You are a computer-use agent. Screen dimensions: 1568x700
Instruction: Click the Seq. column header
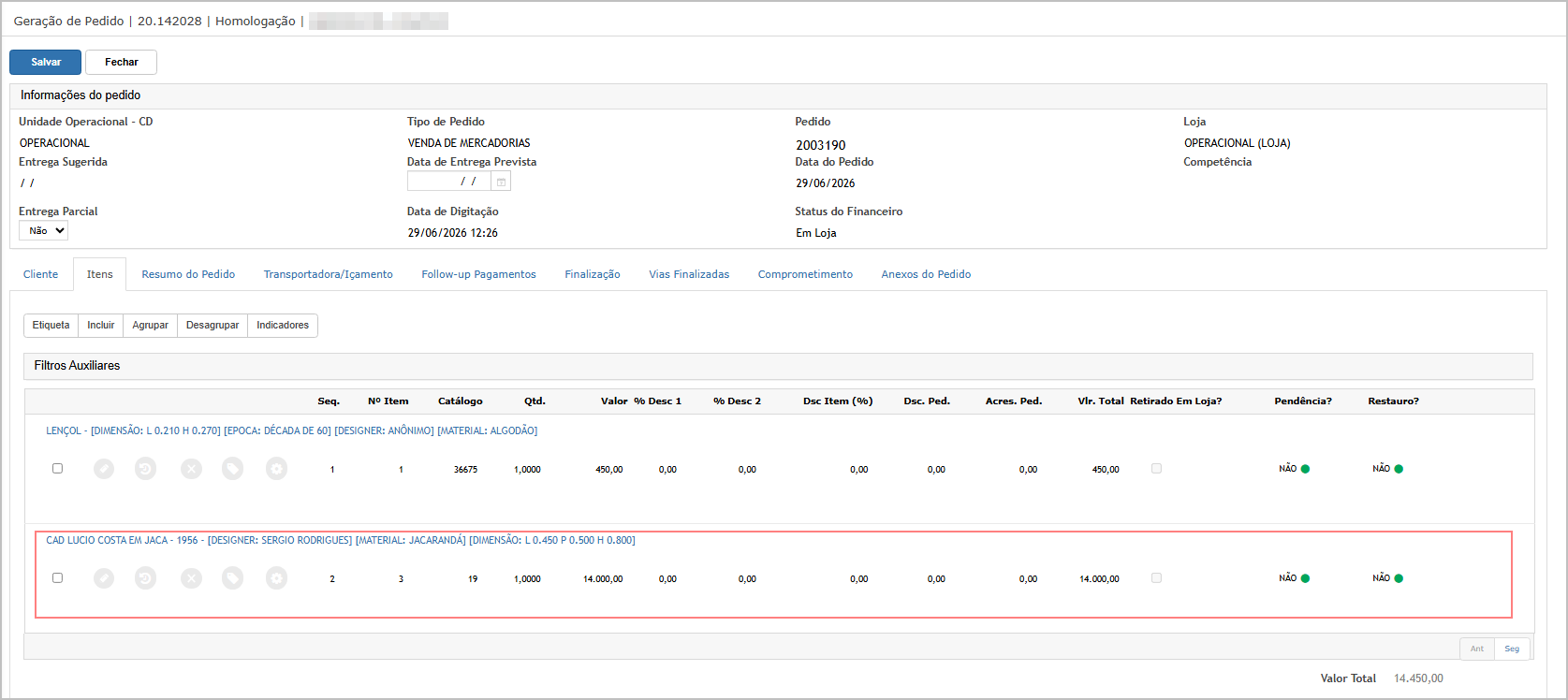point(329,401)
